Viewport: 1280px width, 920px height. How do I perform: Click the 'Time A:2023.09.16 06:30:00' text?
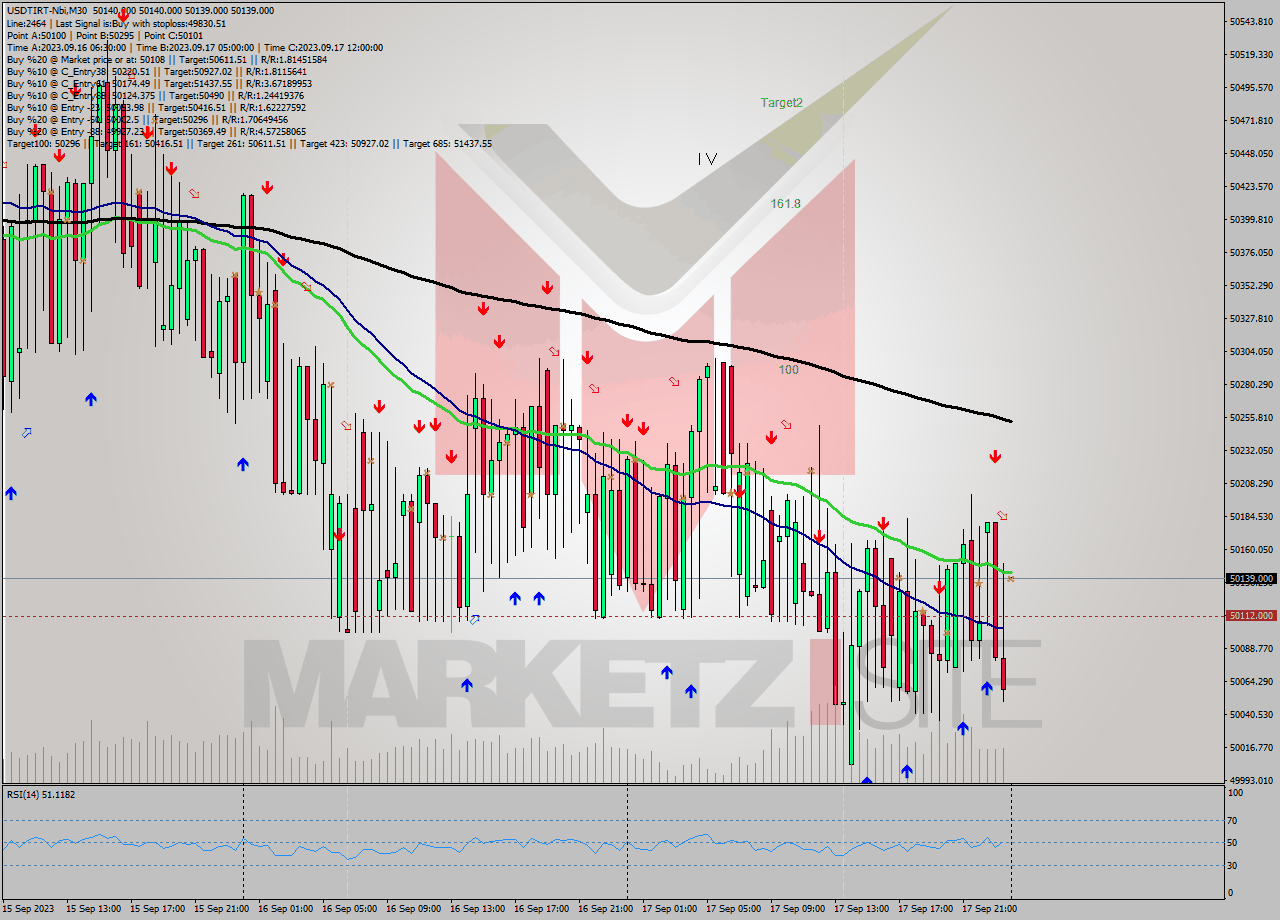[66, 47]
